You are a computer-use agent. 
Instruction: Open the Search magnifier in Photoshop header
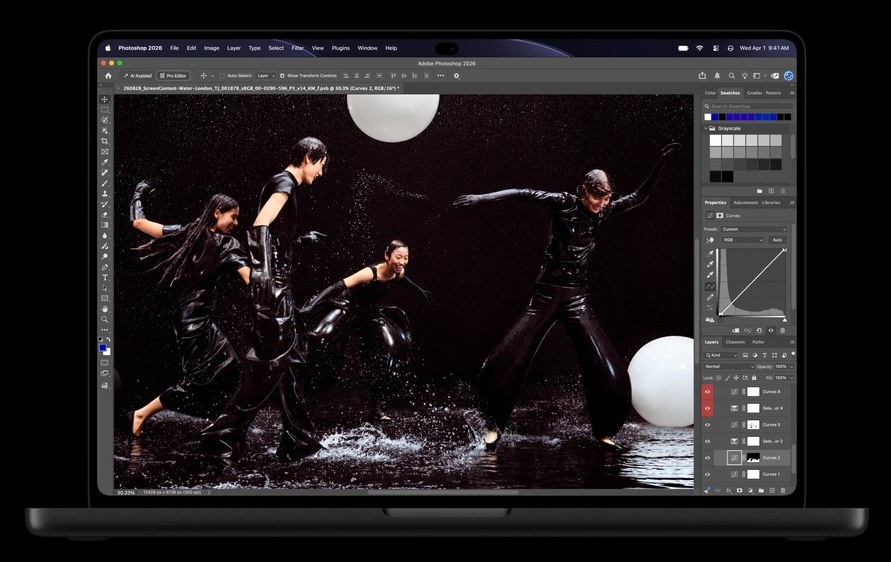pyautogui.click(x=732, y=76)
